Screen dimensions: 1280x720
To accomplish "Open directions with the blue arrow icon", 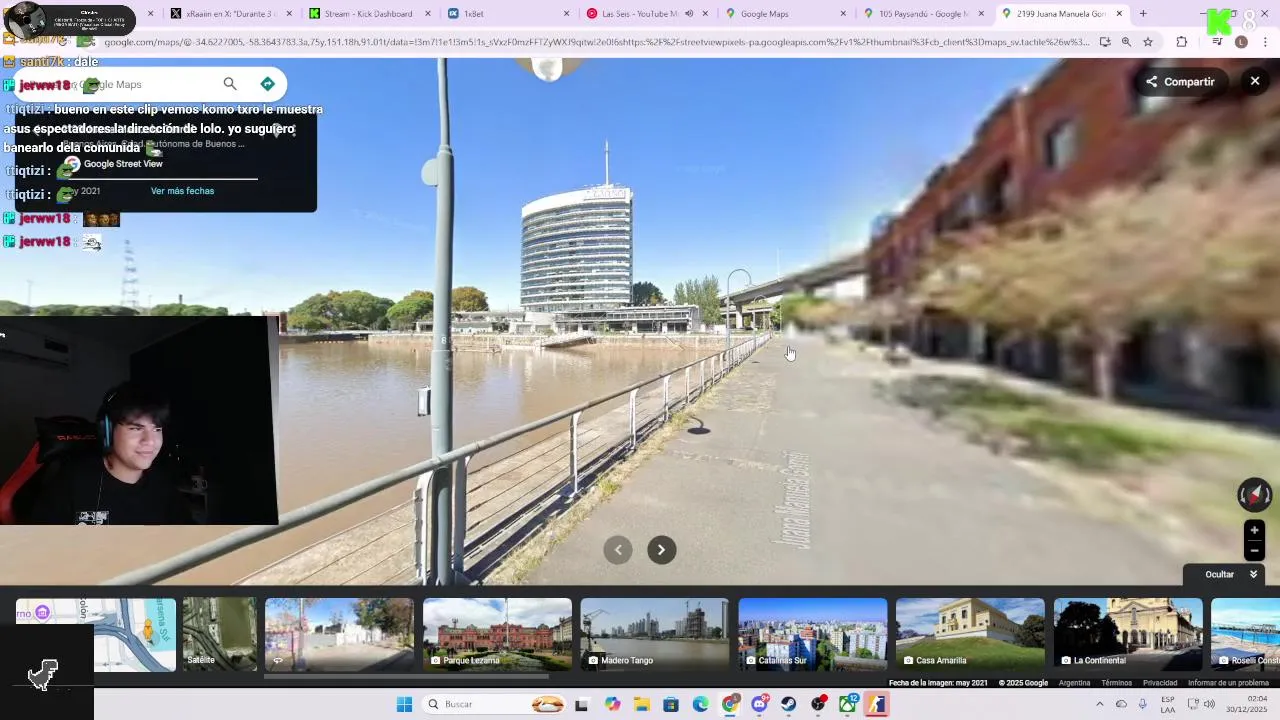I will click(x=267, y=84).
